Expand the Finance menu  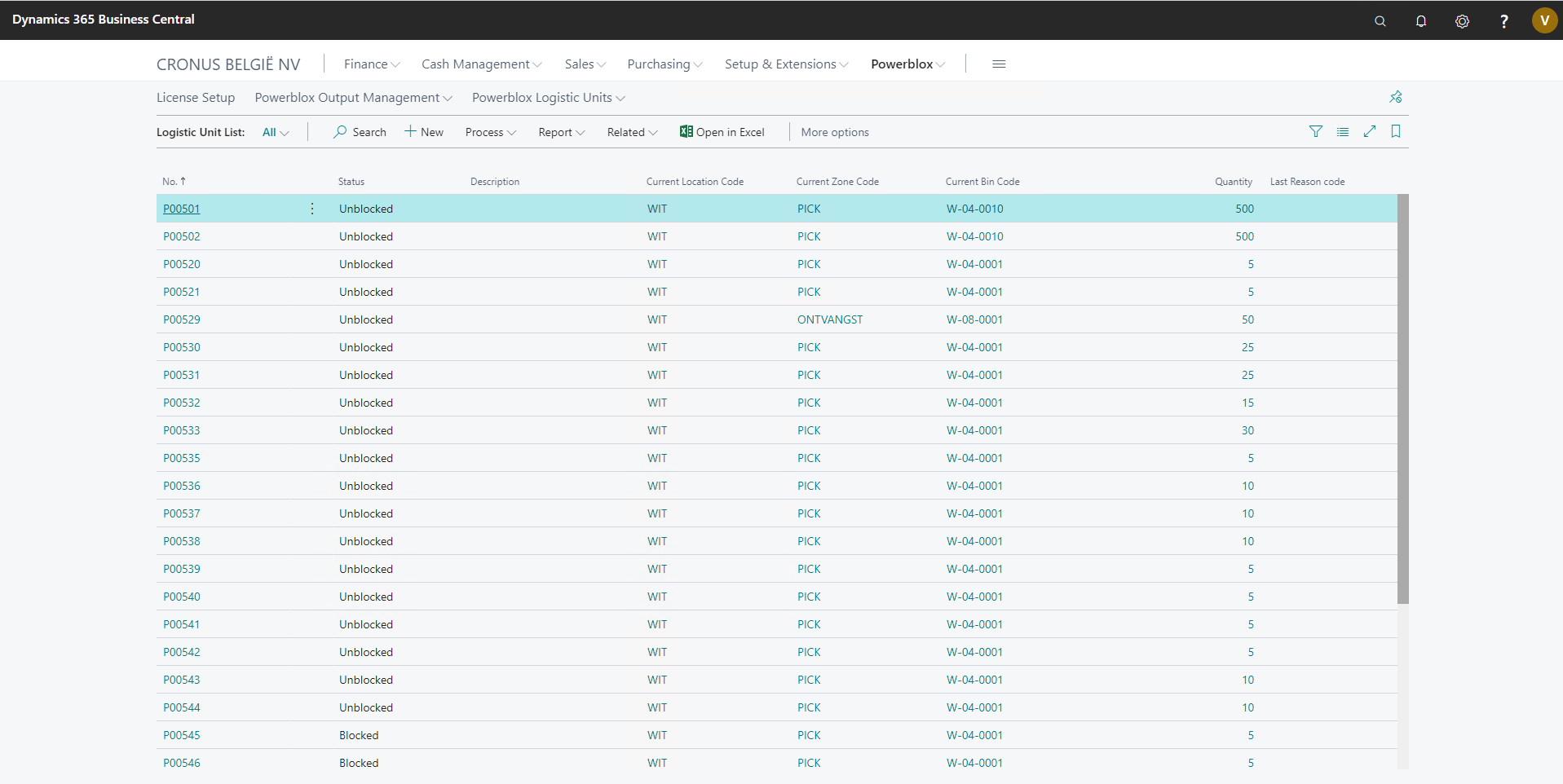[371, 64]
